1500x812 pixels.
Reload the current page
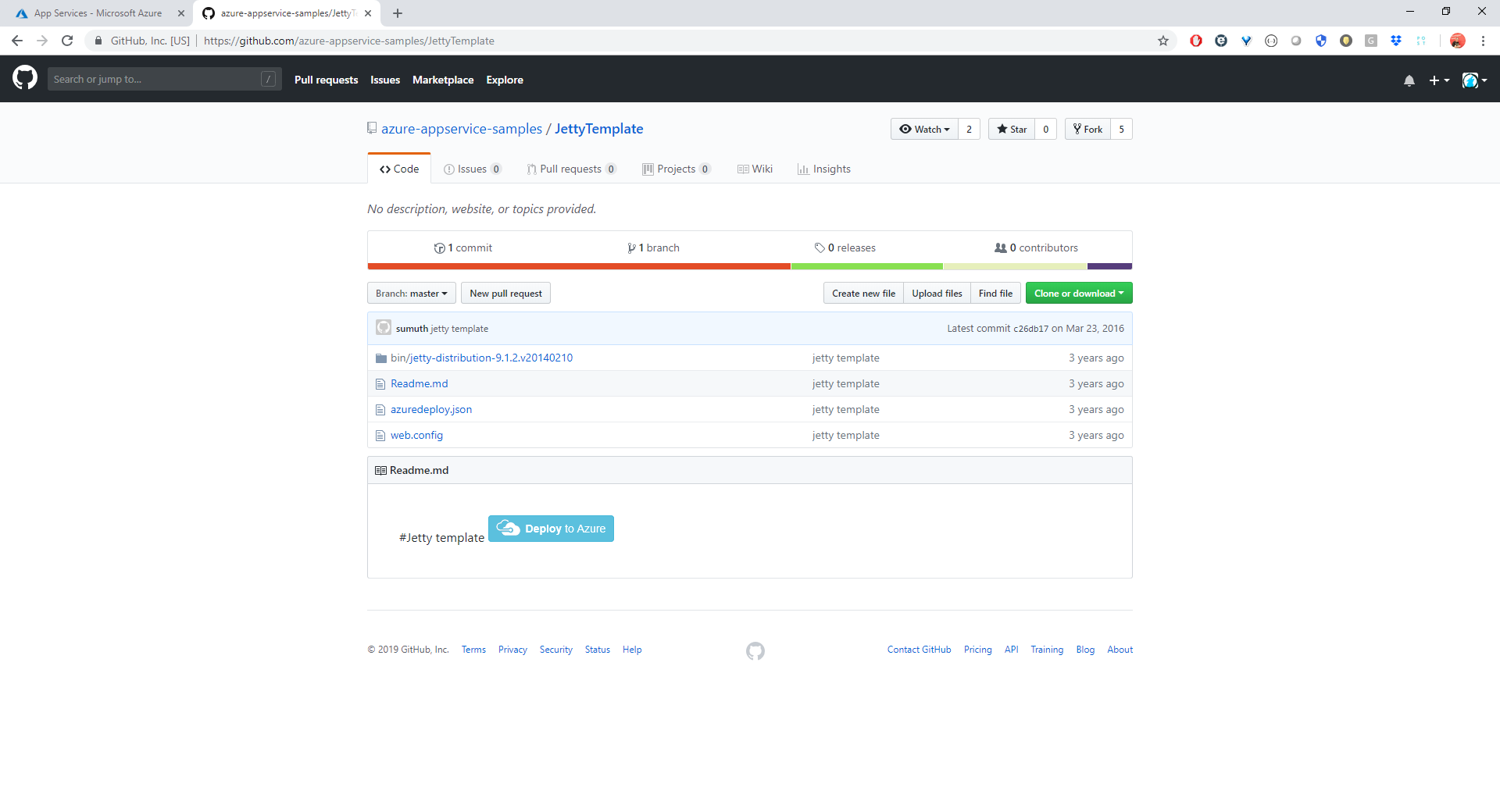coord(67,41)
